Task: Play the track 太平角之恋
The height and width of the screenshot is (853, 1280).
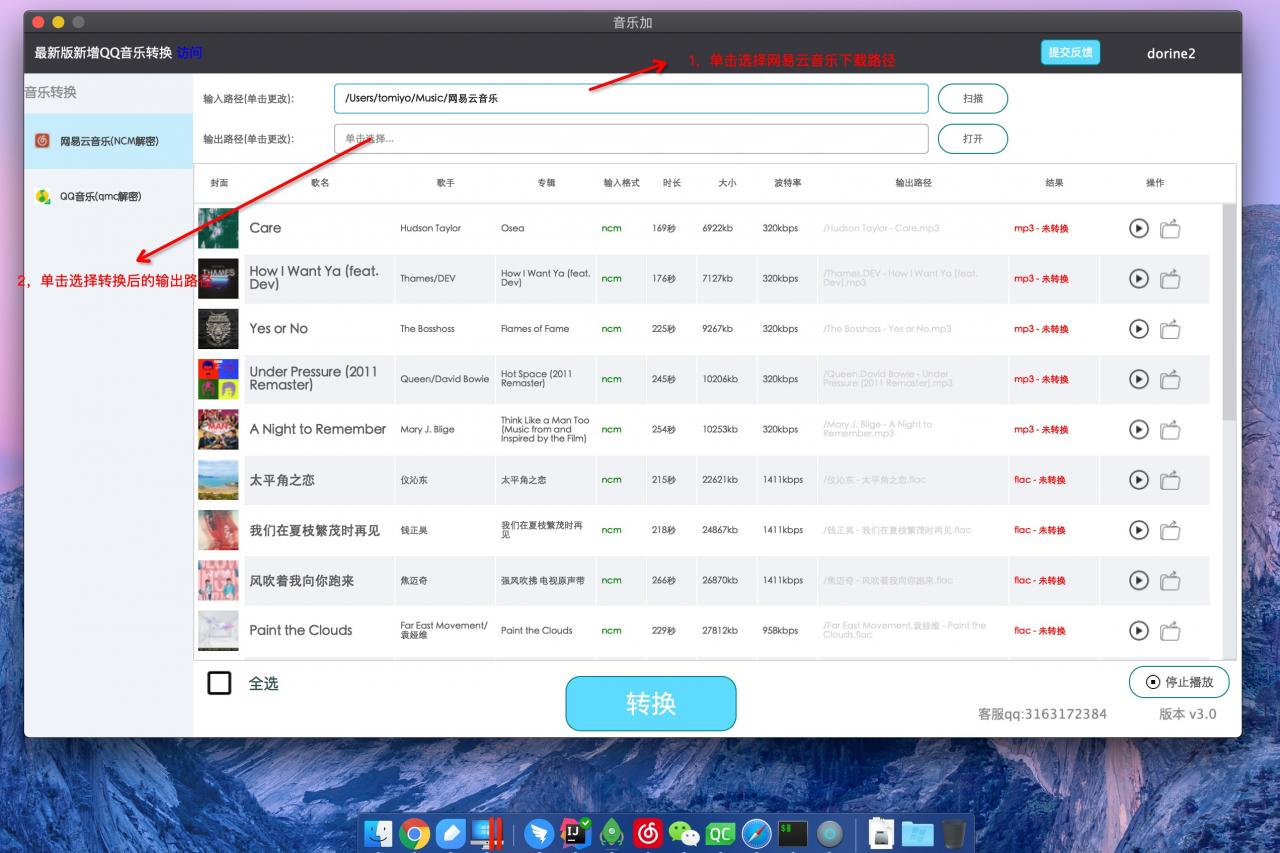Action: (1138, 479)
